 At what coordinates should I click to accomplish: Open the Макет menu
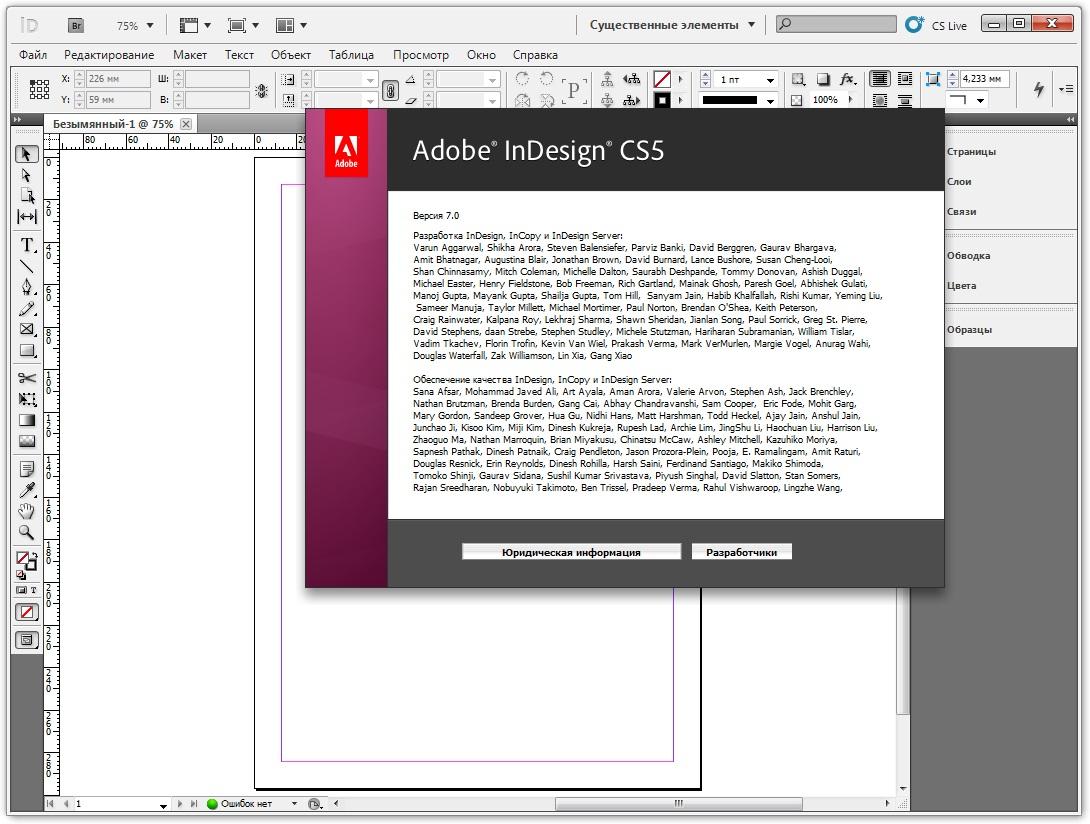point(190,55)
